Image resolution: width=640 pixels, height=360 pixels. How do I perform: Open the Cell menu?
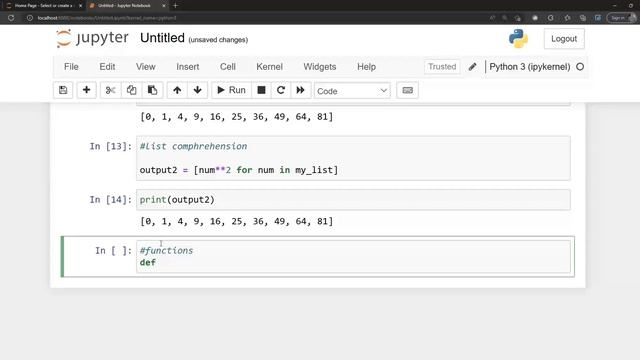coord(228,67)
